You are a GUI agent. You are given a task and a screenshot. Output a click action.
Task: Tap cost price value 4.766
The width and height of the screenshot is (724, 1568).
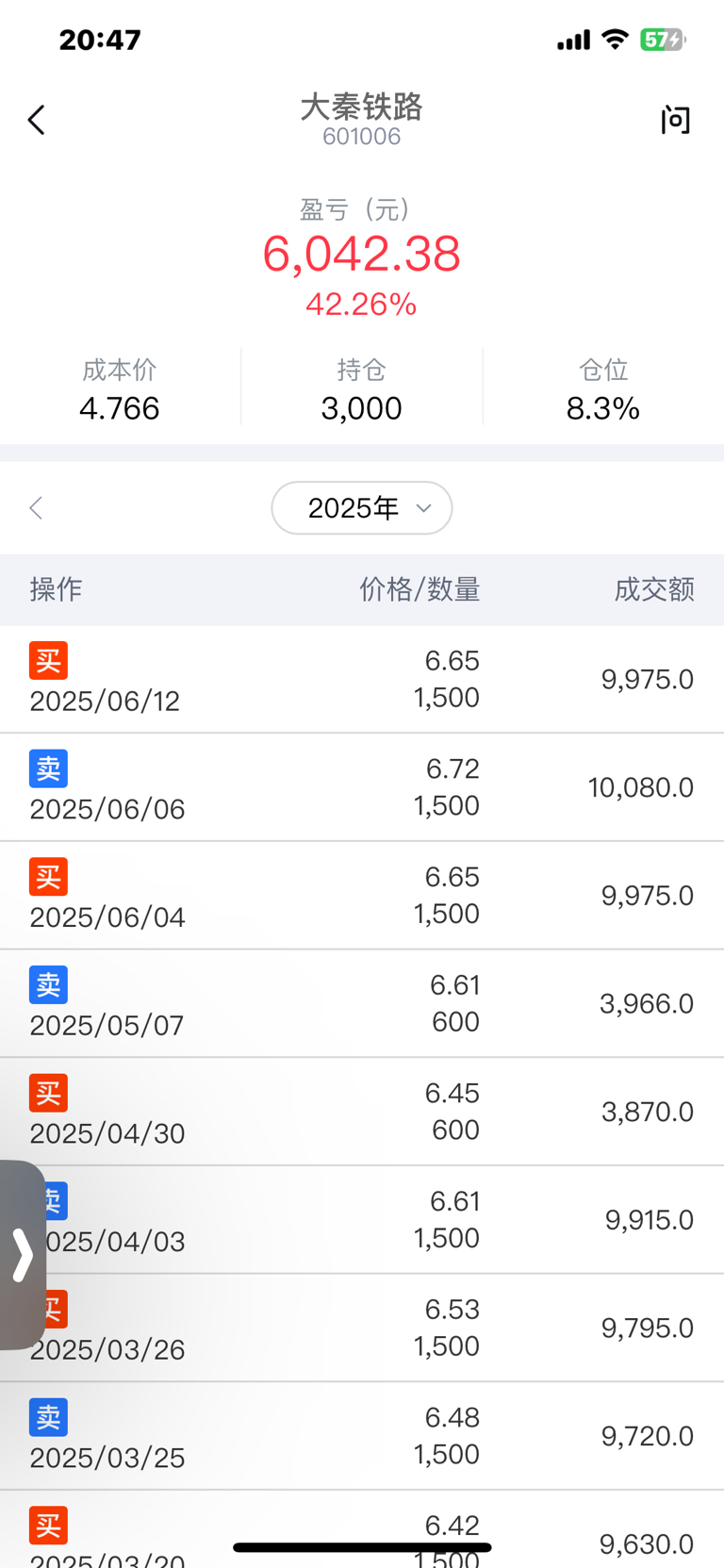point(120,408)
